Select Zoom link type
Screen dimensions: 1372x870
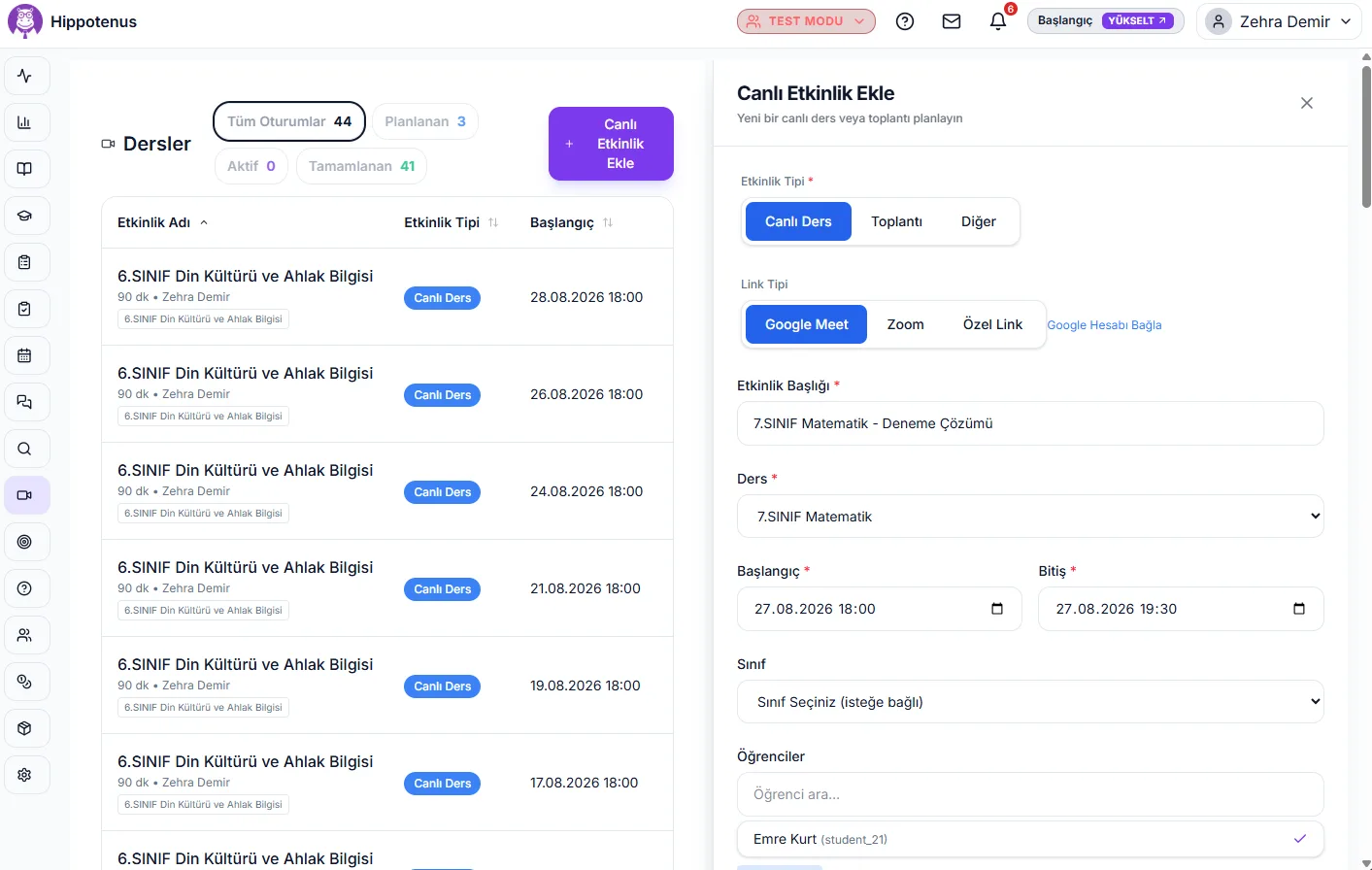click(906, 324)
